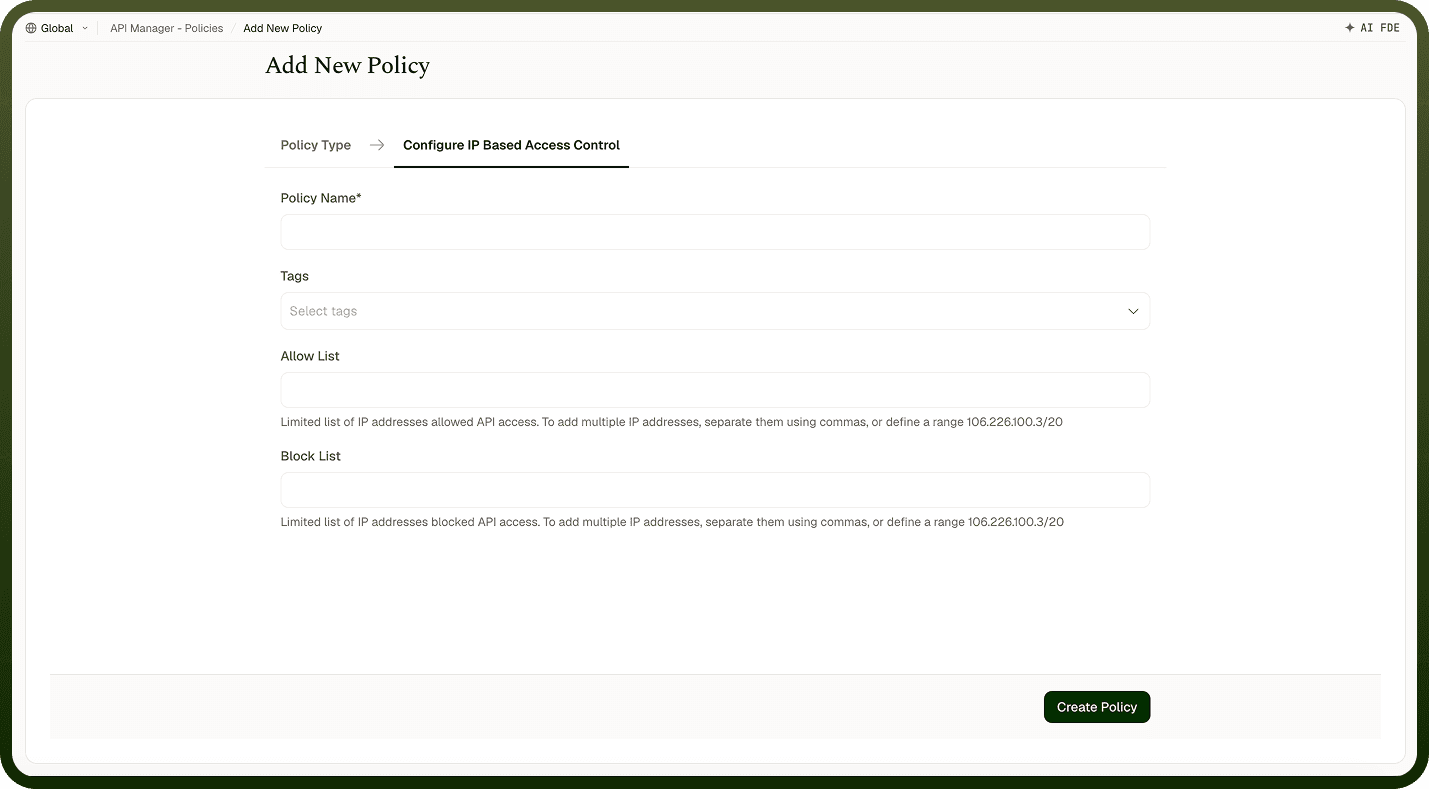1429x789 pixels.
Task: Click the Allow List label
Action: click(x=310, y=356)
